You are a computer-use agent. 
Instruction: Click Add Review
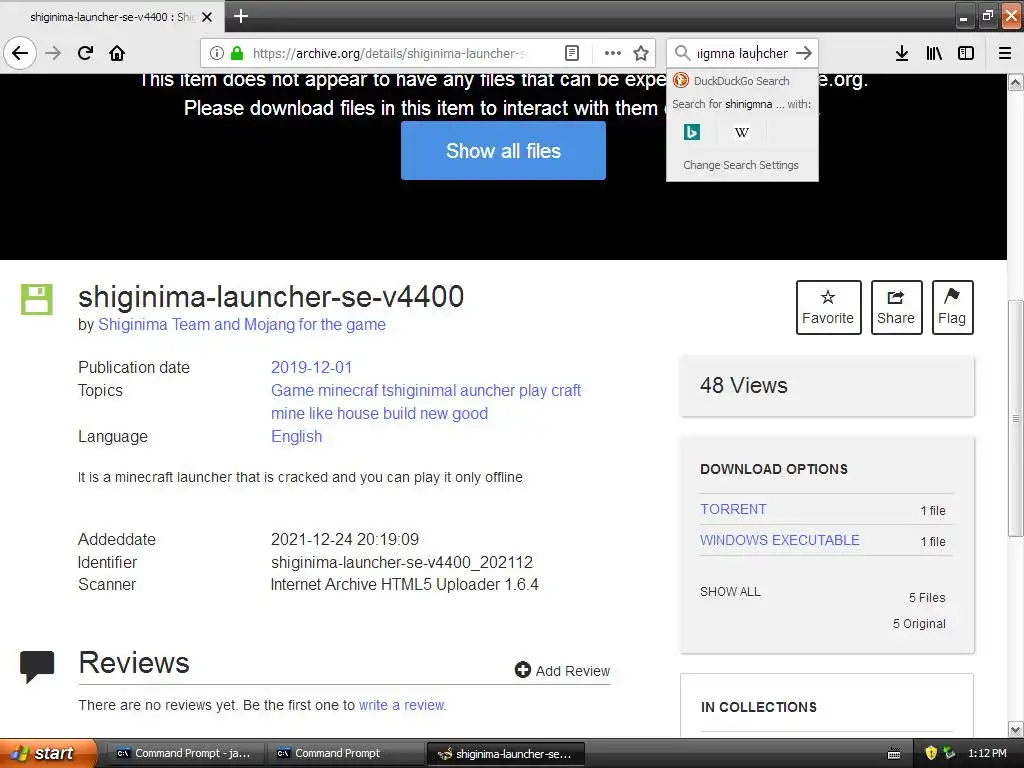click(x=562, y=671)
